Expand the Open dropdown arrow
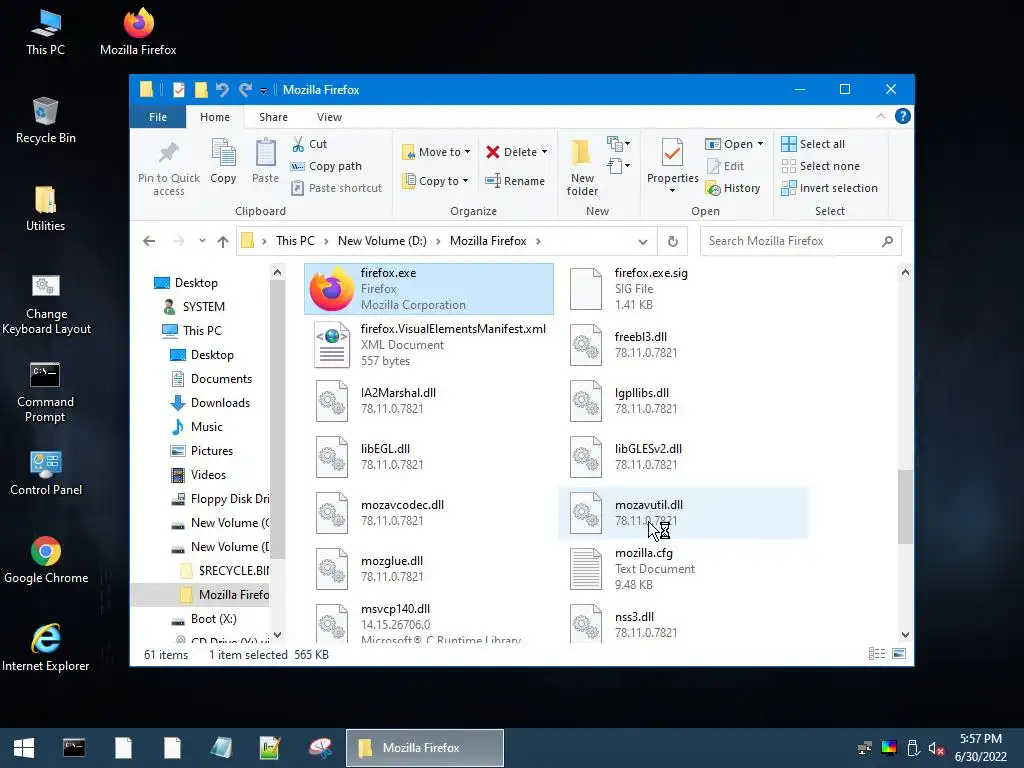The width and height of the screenshot is (1024, 768). (x=760, y=144)
